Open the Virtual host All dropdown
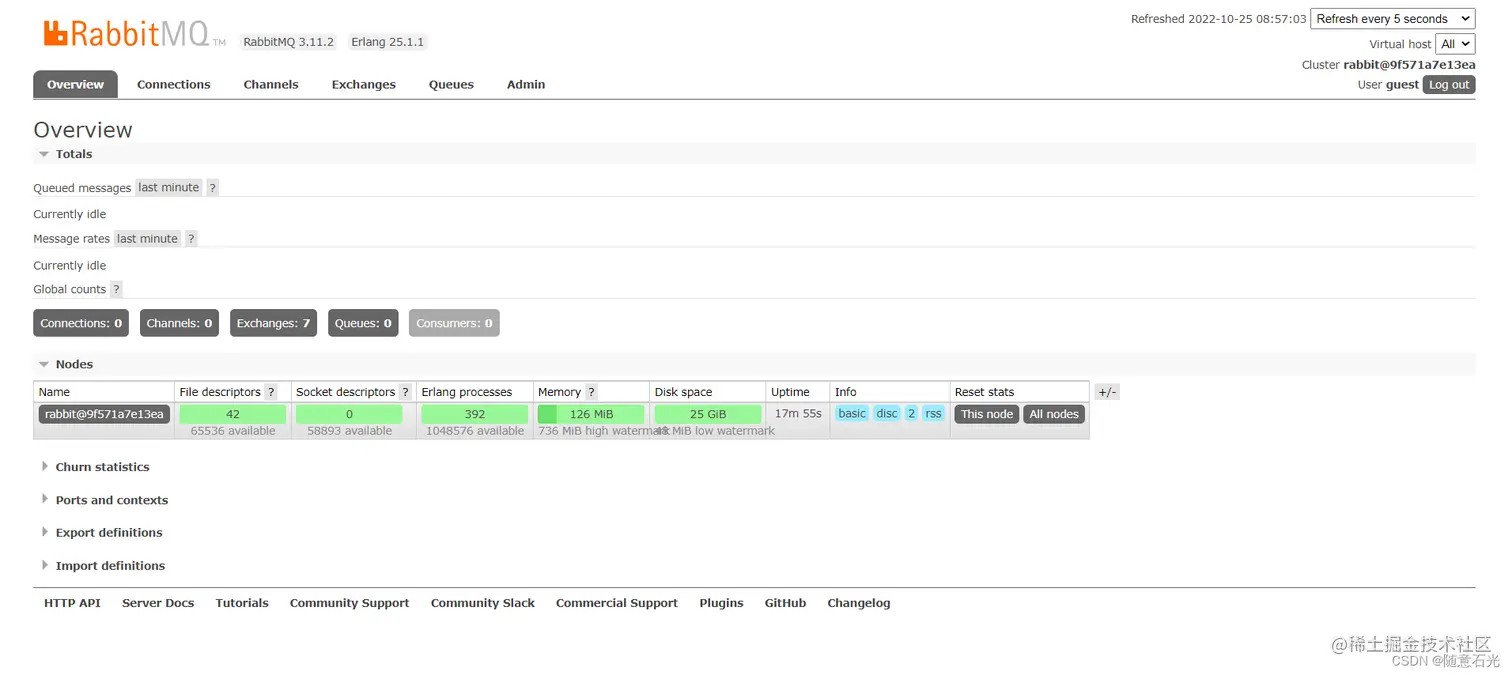This screenshot has width=1512, height=675. click(1455, 44)
